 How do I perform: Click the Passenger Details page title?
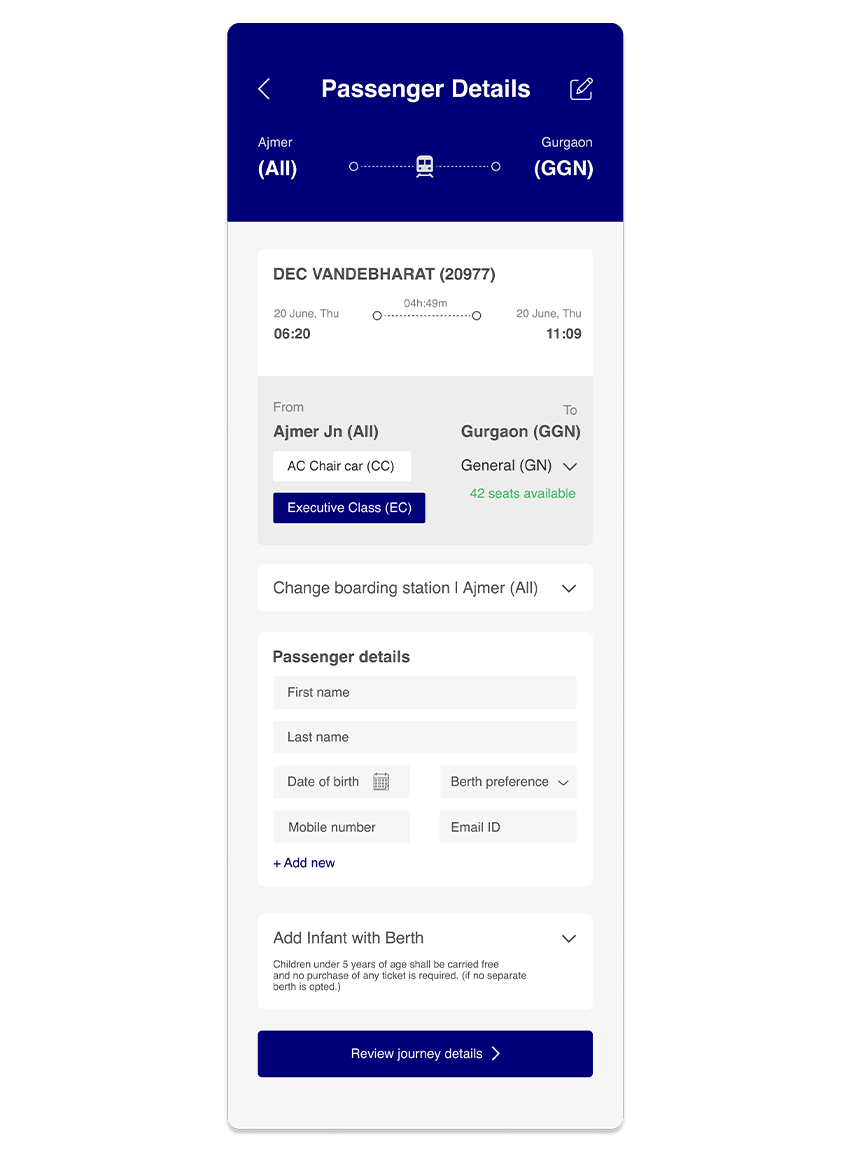coord(425,89)
